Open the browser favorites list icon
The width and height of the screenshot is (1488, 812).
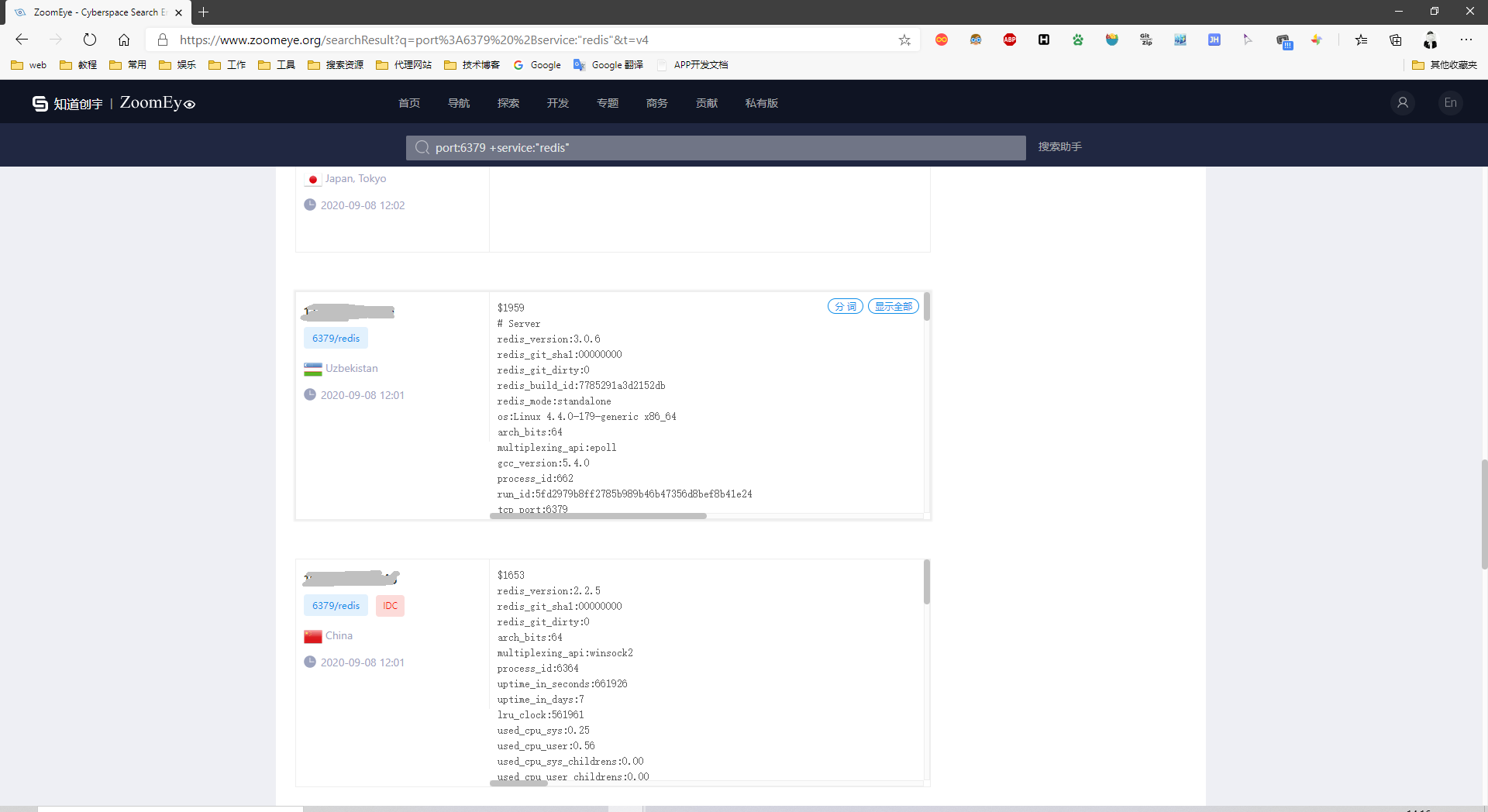[1362, 40]
